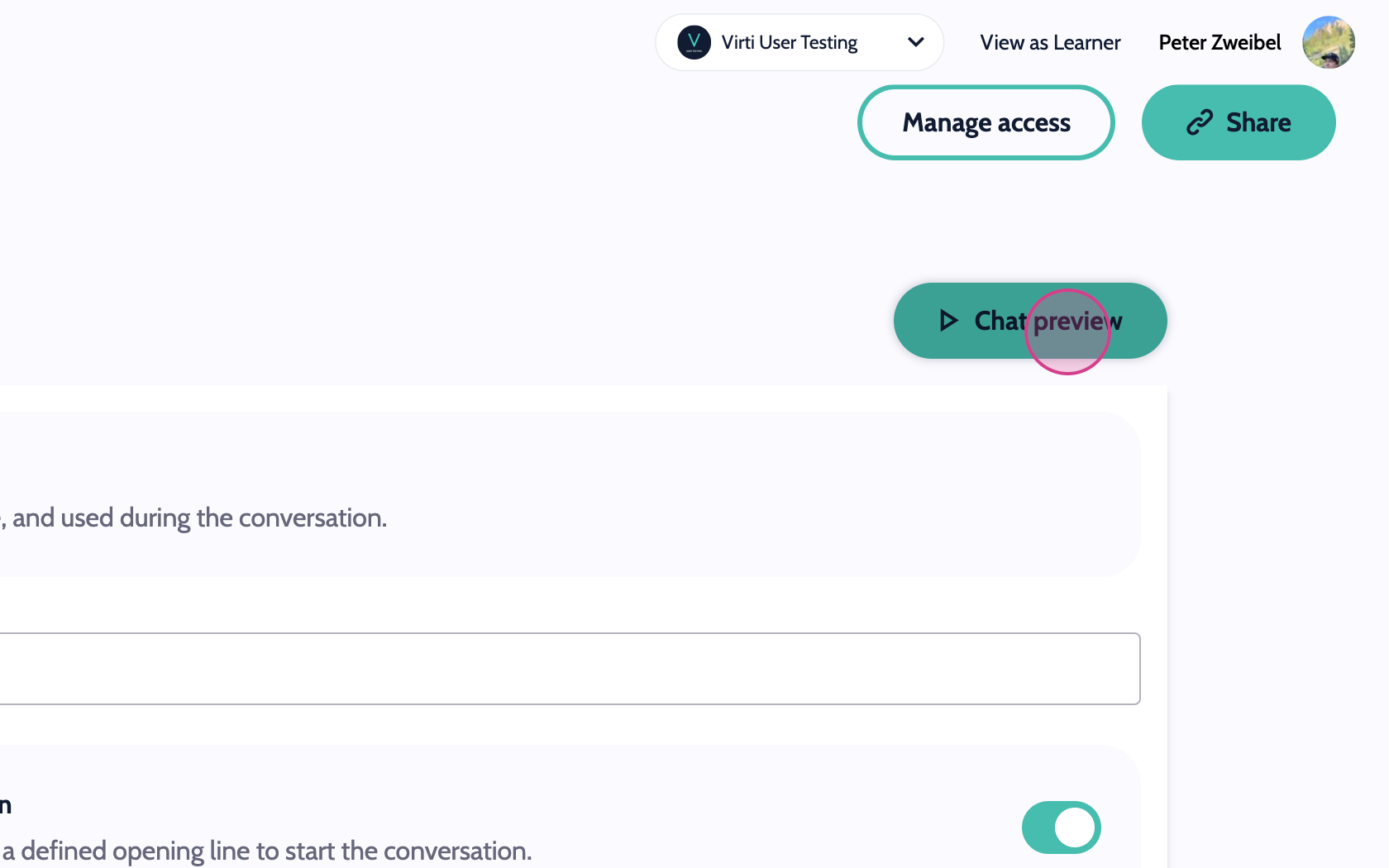Switch to View as Learner
Image resolution: width=1389 pixels, height=868 pixels.
click(x=1050, y=42)
